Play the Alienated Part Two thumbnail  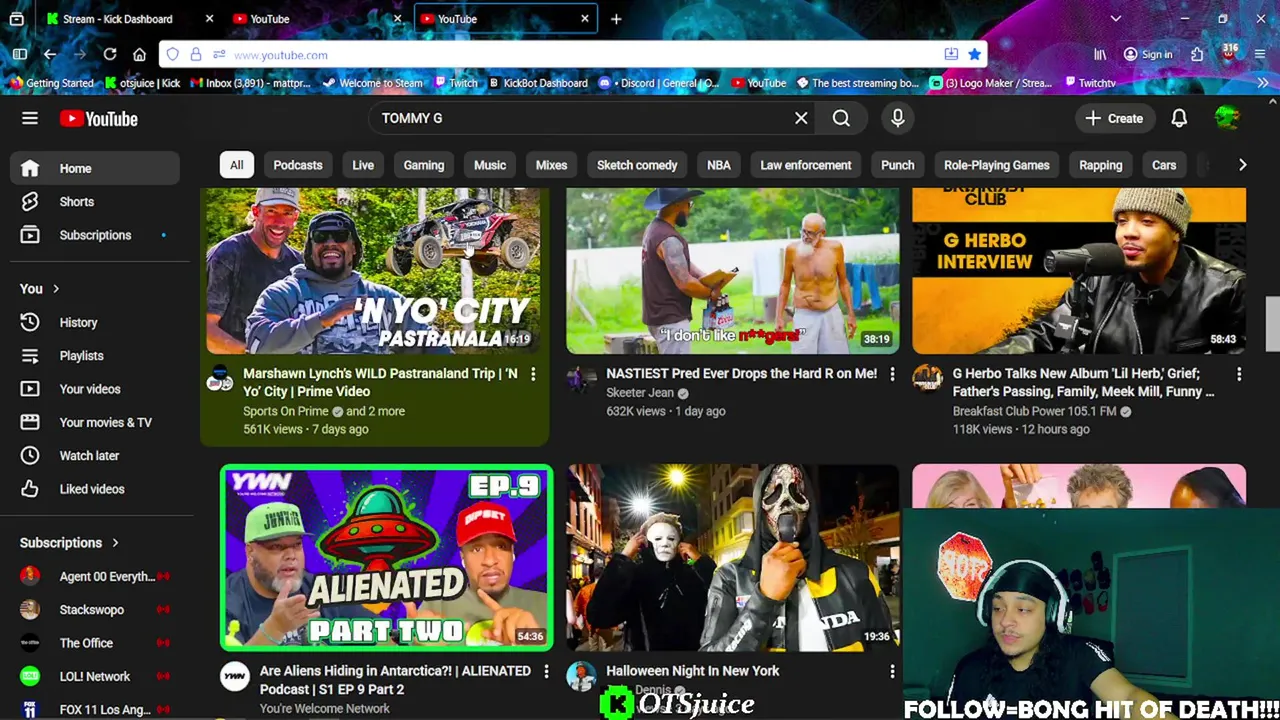[386, 558]
